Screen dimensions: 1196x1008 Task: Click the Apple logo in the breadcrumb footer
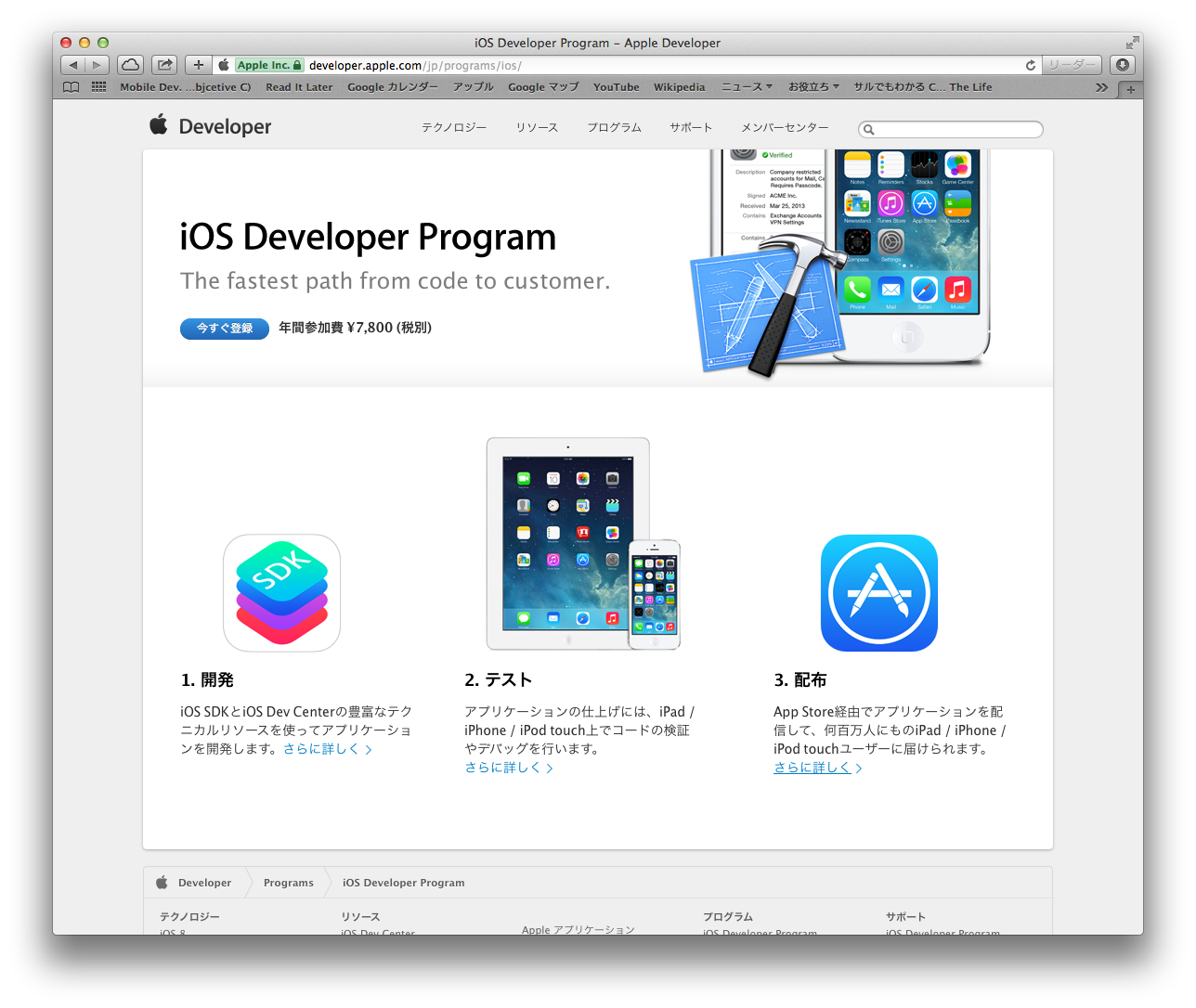coord(162,883)
